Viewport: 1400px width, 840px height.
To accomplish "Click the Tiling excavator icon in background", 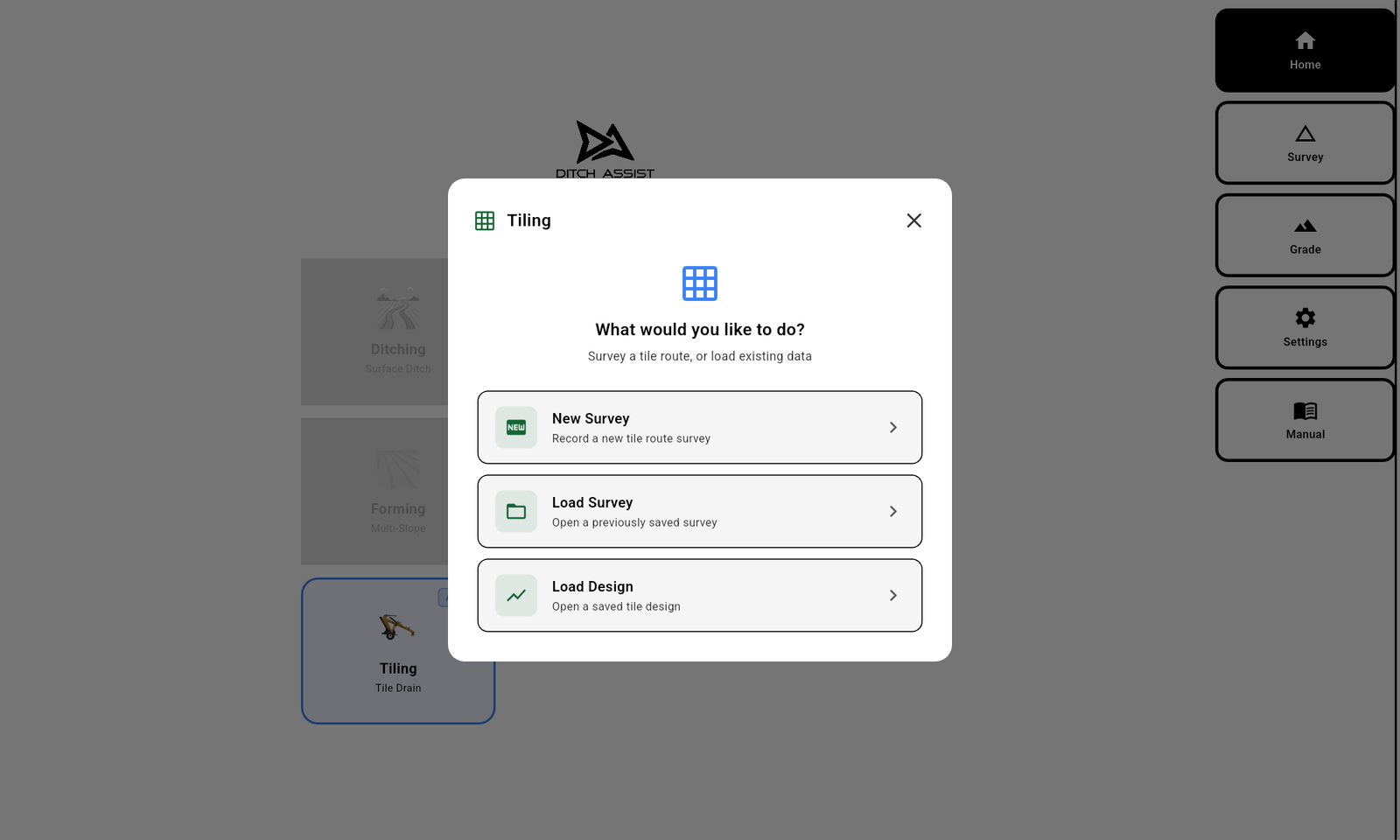I will 397,626.
